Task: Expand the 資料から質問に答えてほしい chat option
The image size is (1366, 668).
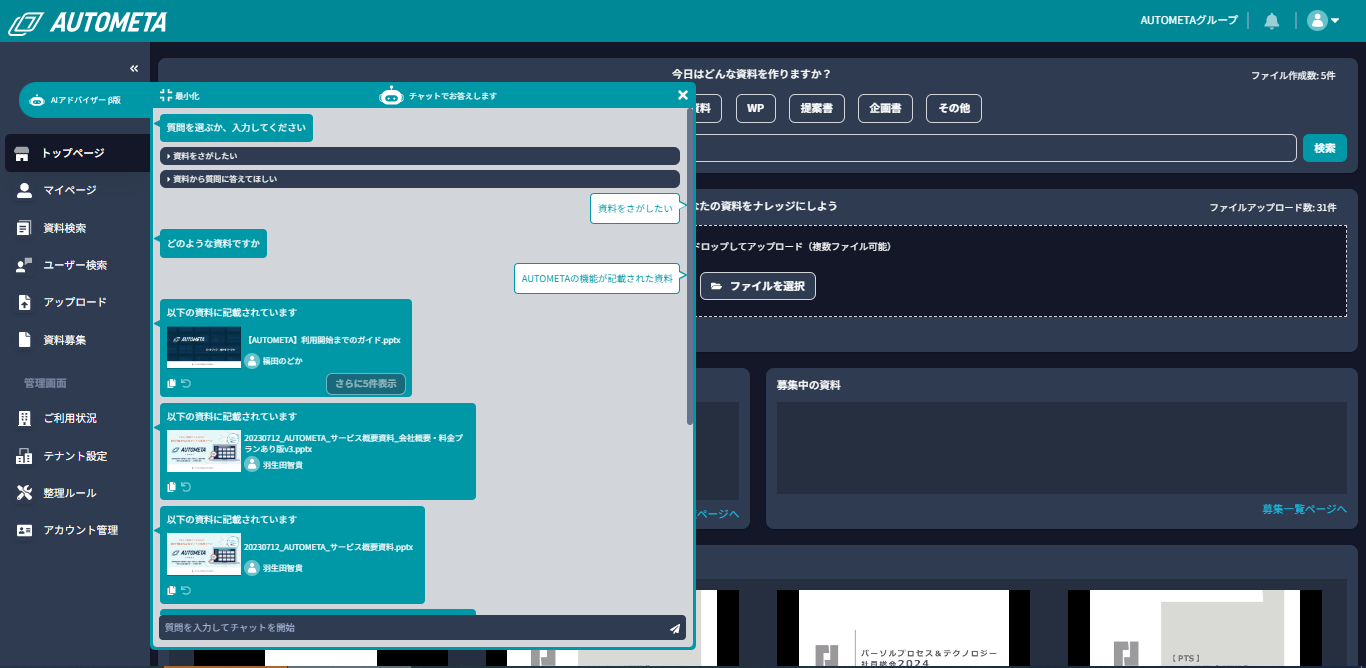Action: pyautogui.click(x=420, y=179)
